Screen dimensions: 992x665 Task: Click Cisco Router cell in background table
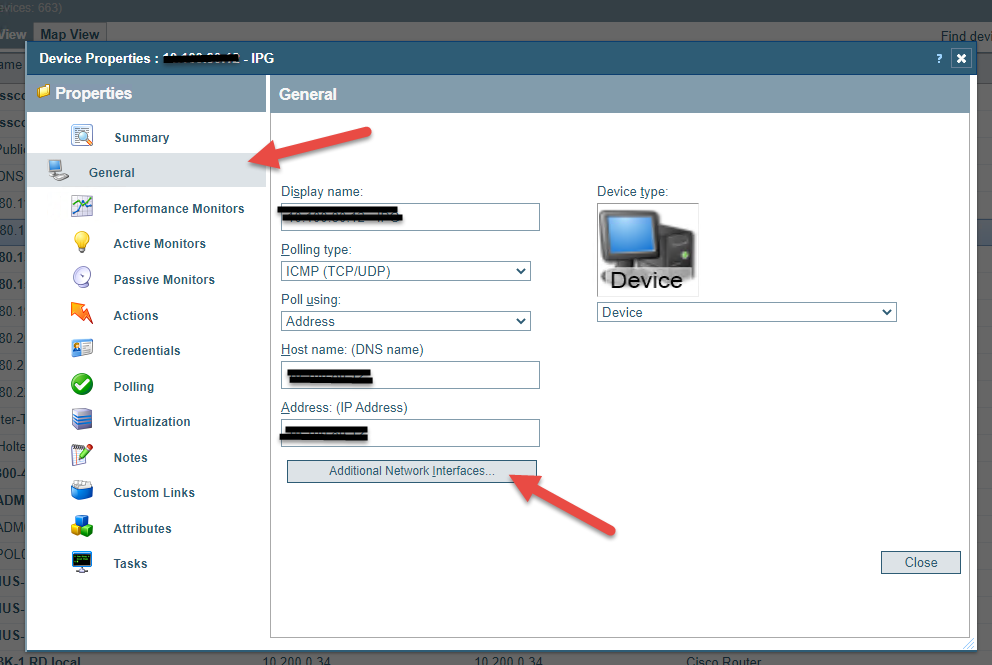coord(724,661)
